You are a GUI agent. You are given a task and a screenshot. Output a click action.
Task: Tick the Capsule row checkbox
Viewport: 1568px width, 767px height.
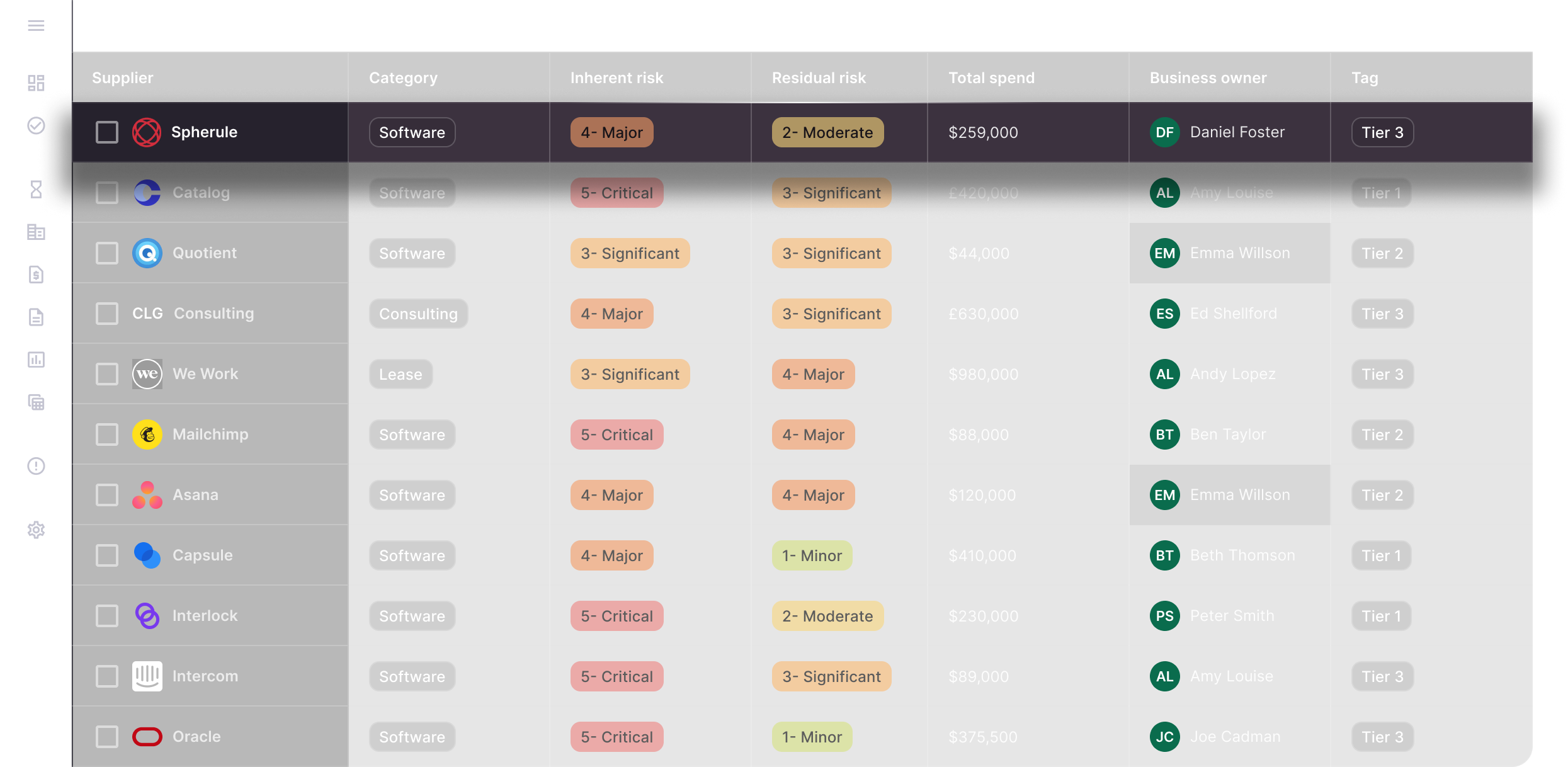pos(107,555)
